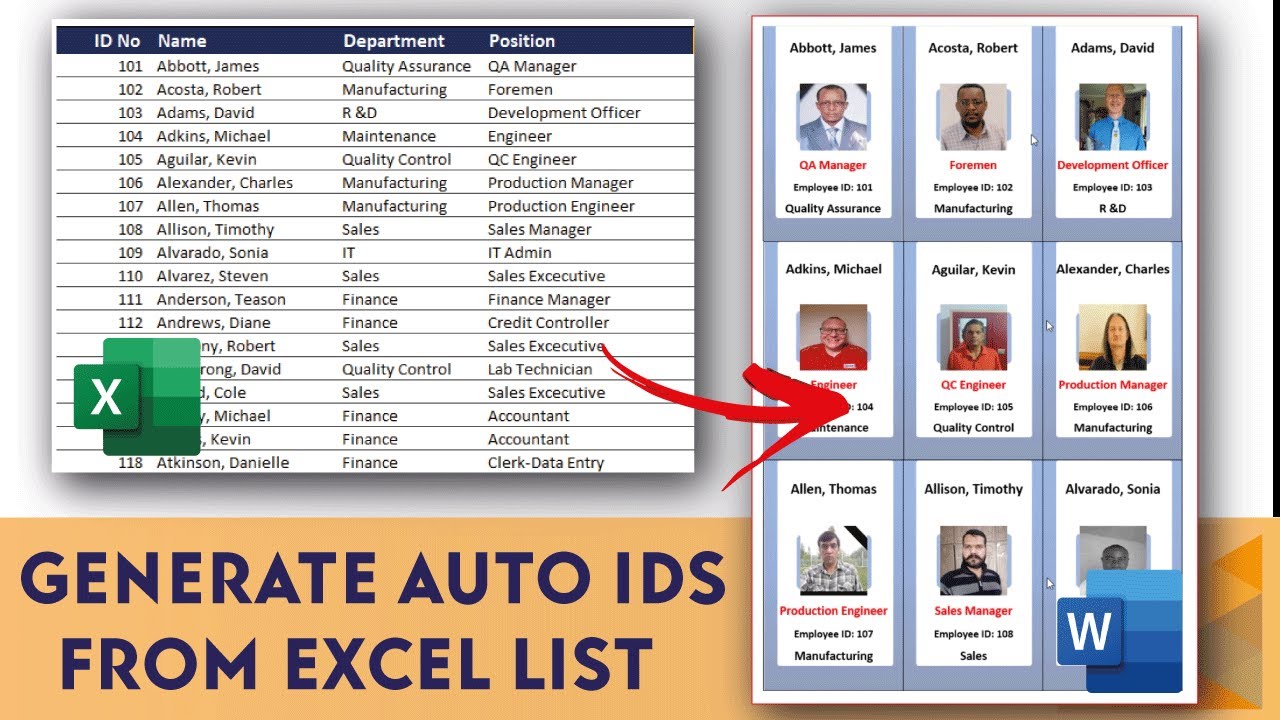Click the Alvarado, Sonia name on ID card
The width and height of the screenshot is (1280, 720).
coord(1113,489)
